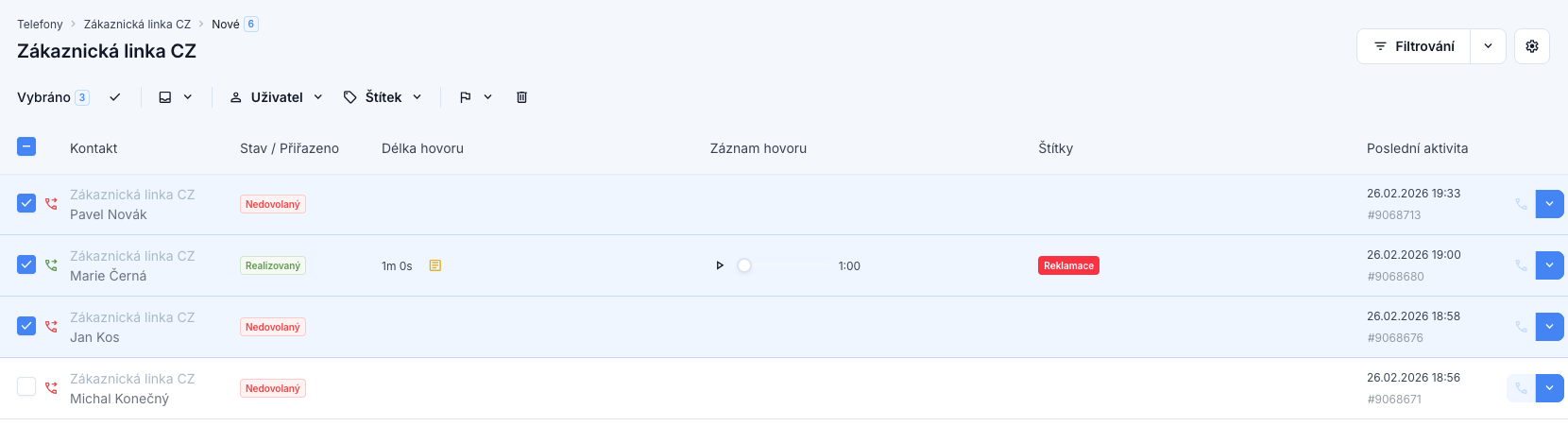Expand the Štítek dropdown
This screenshot has width=1568, height=426.
pyautogui.click(x=383, y=97)
